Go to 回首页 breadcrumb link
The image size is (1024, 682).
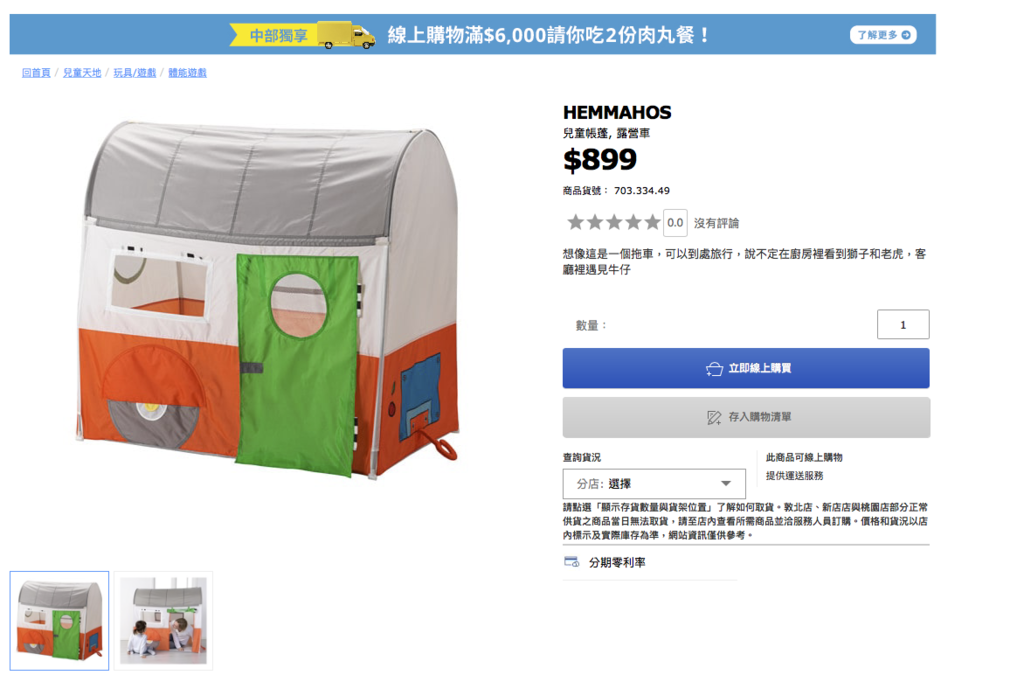[36, 73]
